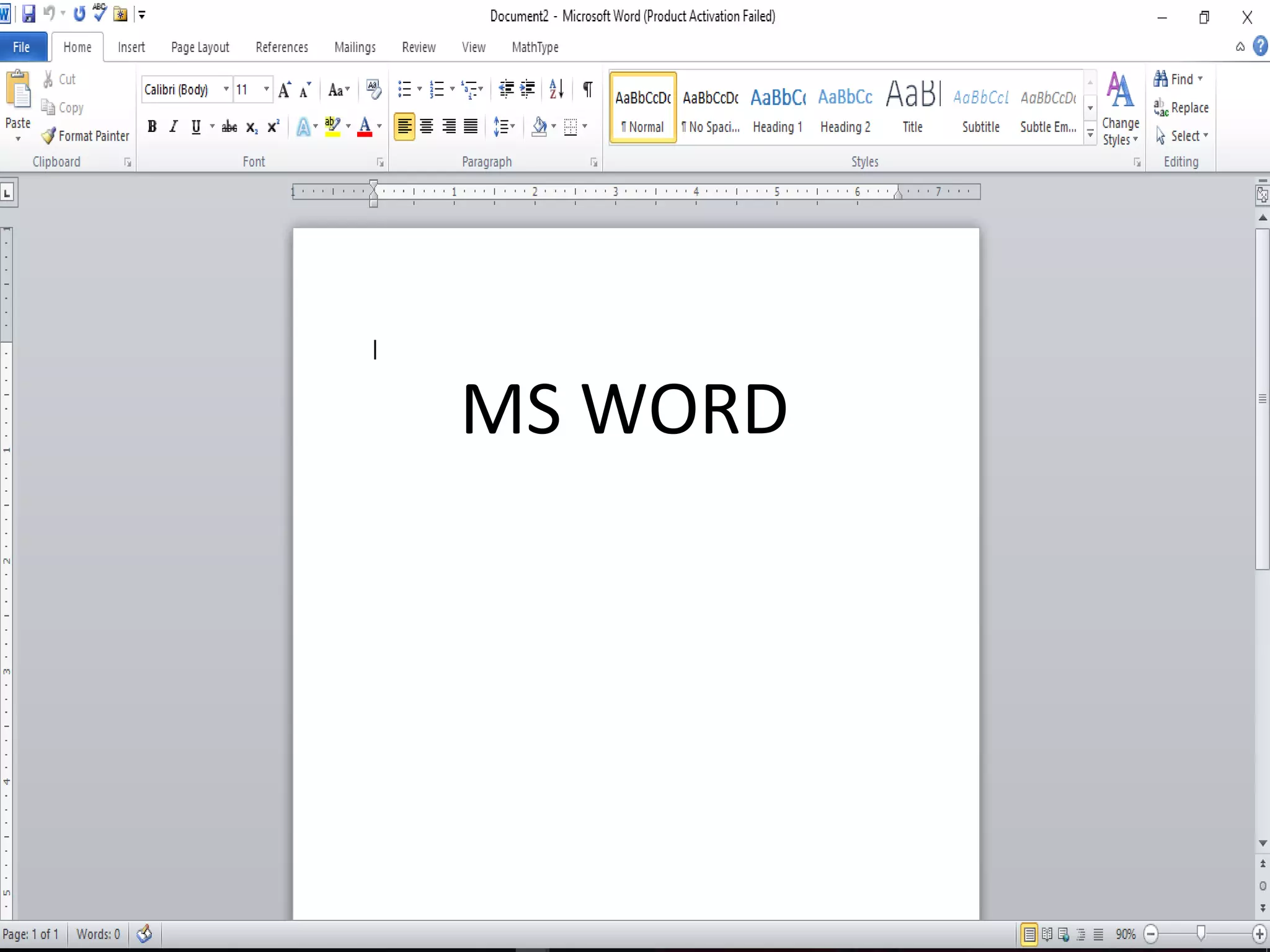Viewport: 1270px width, 952px height.
Task: Open the Select dropdown
Action: tap(1182, 136)
